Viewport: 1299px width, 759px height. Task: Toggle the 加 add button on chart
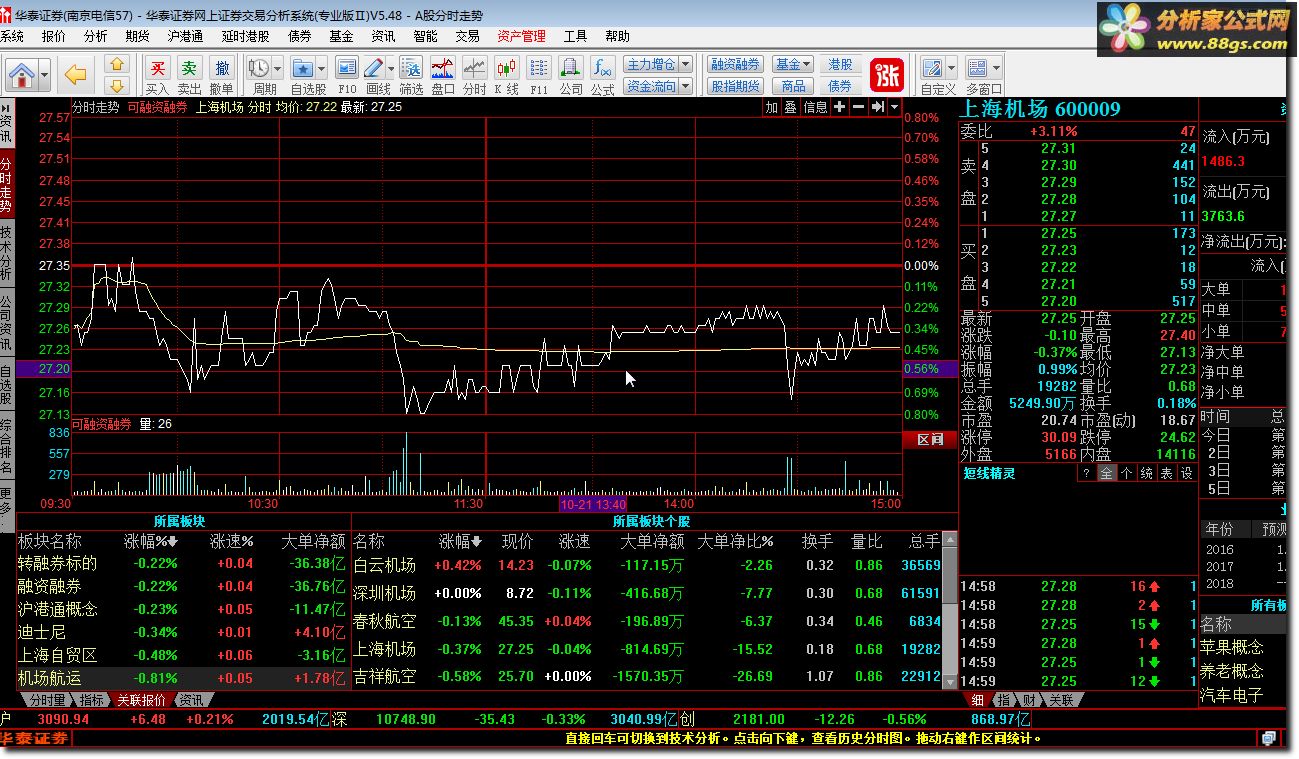click(x=771, y=107)
